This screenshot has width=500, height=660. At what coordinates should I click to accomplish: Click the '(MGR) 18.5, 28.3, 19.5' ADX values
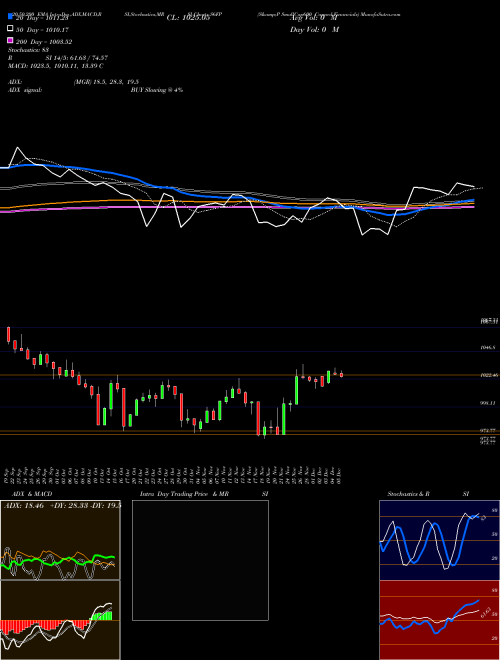[x=106, y=82]
